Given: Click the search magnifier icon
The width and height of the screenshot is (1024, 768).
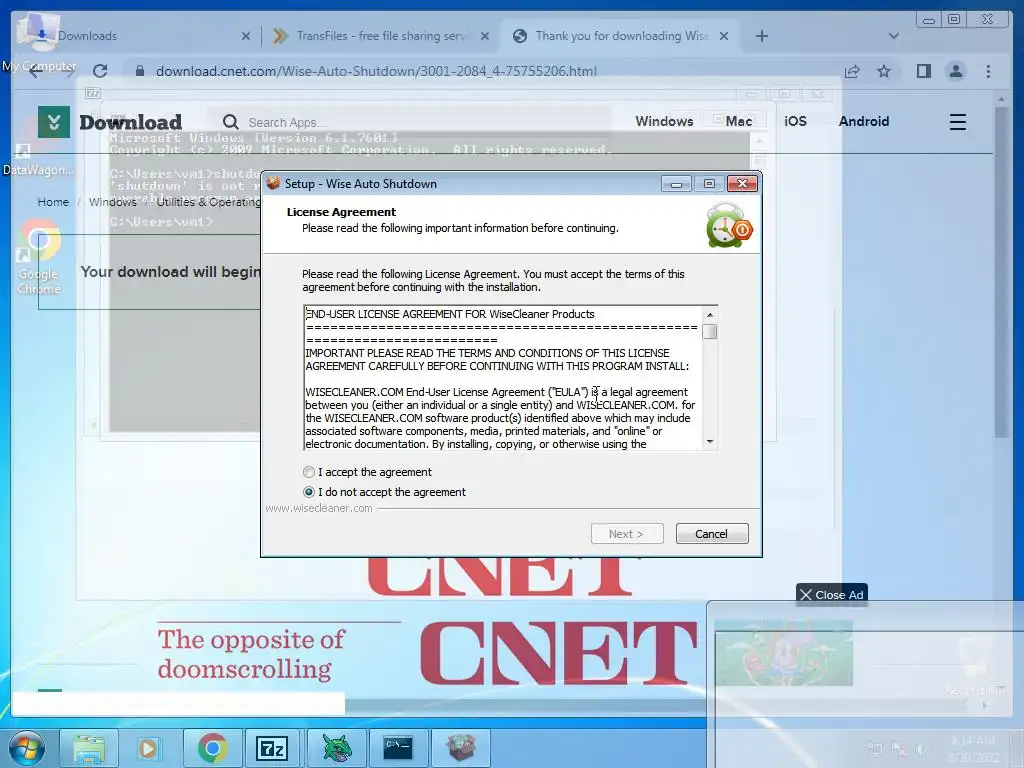Looking at the screenshot, I should pos(230,122).
